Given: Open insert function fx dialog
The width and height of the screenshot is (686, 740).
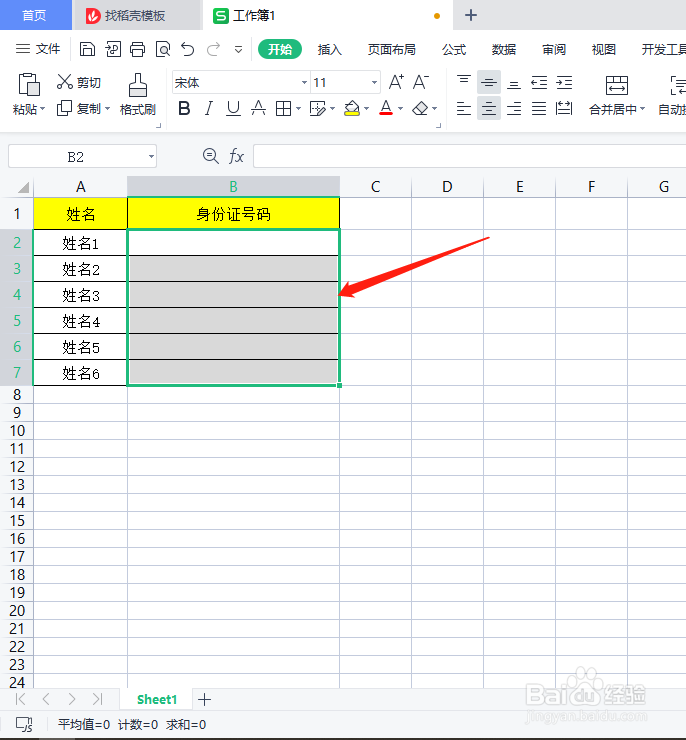Looking at the screenshot, I should tap(236, 156).
